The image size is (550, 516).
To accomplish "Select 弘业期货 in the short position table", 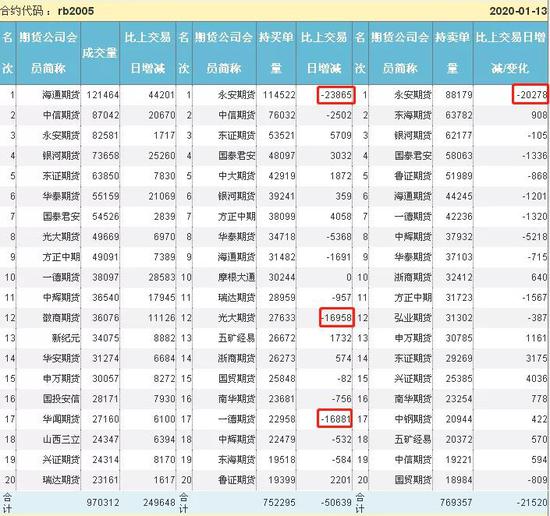I will coord(413,318).
